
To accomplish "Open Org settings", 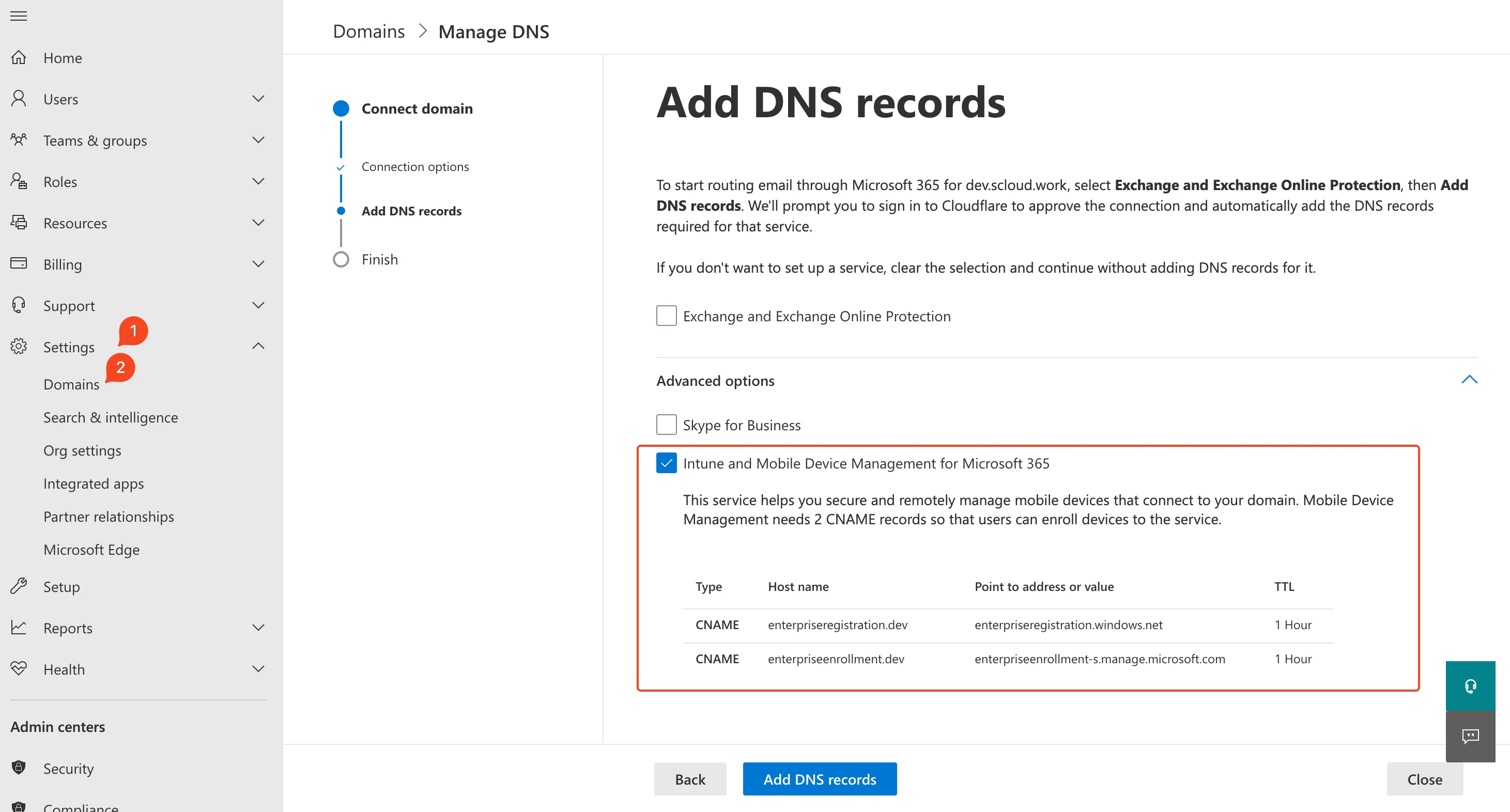I will pos(82,450).
